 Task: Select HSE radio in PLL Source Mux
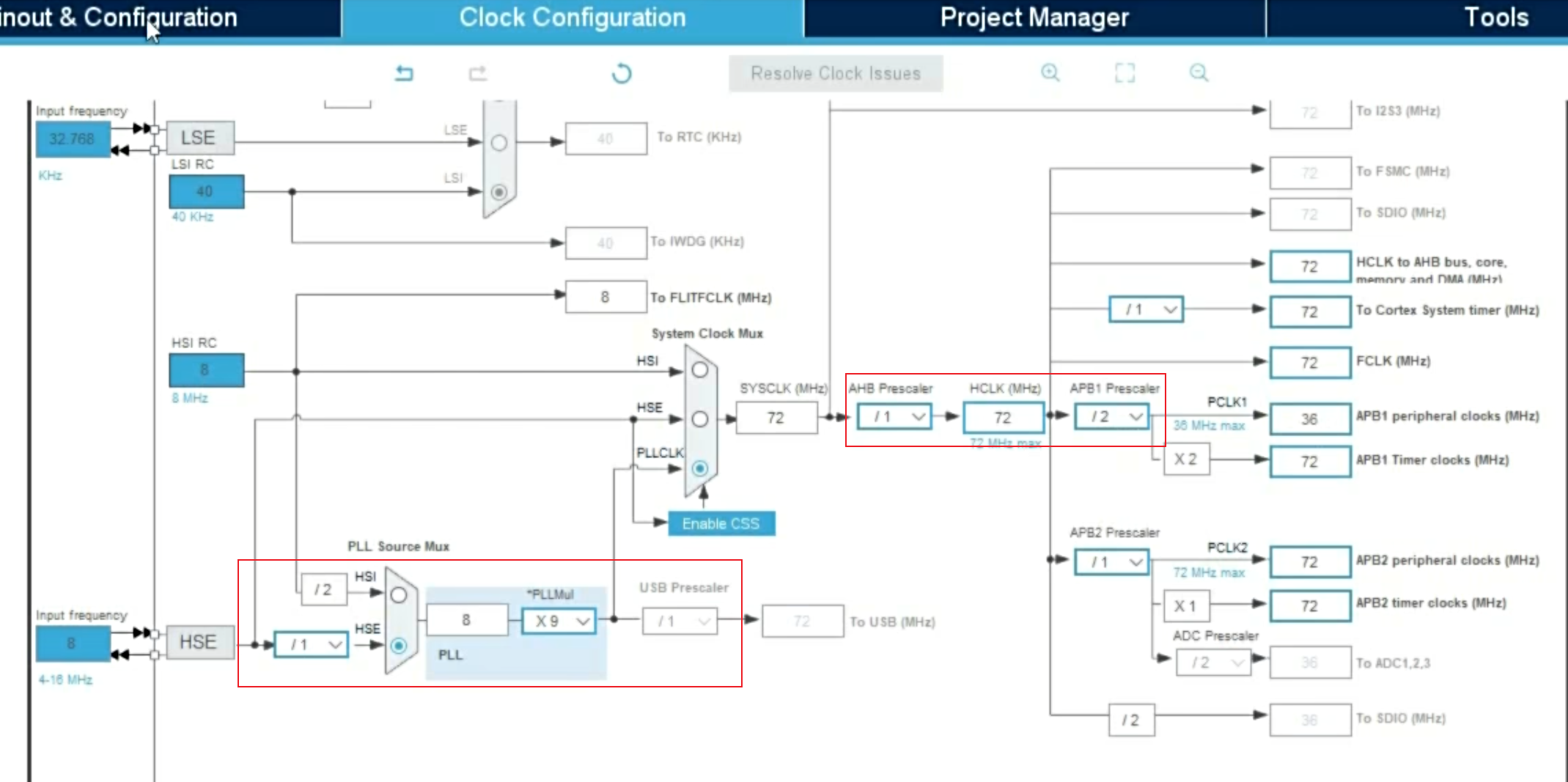[x=399, y=646]
